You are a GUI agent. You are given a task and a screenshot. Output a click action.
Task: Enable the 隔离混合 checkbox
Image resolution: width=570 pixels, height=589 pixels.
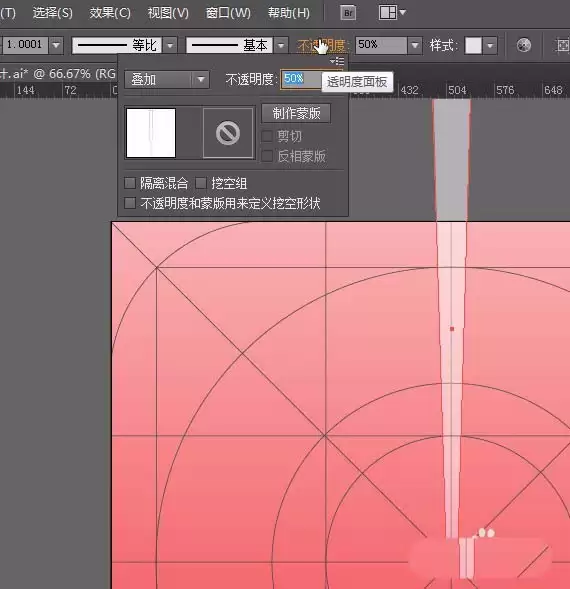[x=130, y=183]
